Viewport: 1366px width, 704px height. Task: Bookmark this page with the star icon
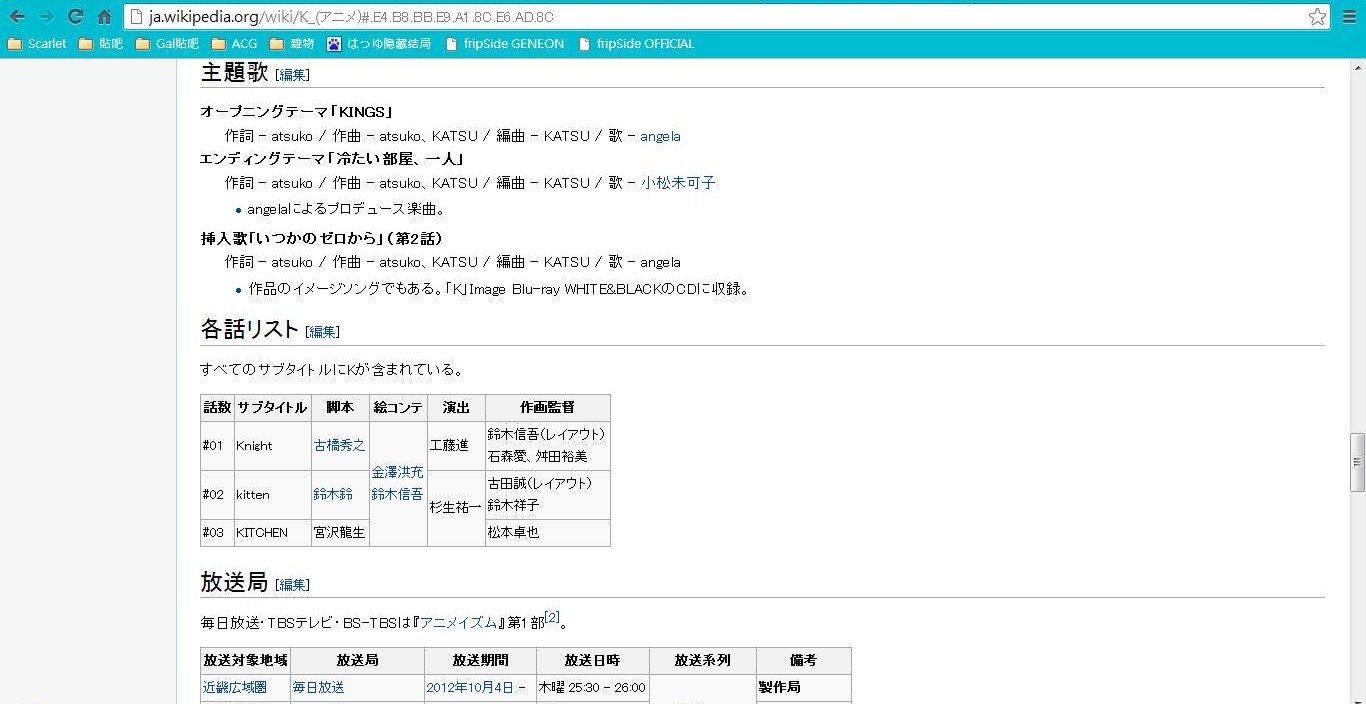click(1317, 17)
